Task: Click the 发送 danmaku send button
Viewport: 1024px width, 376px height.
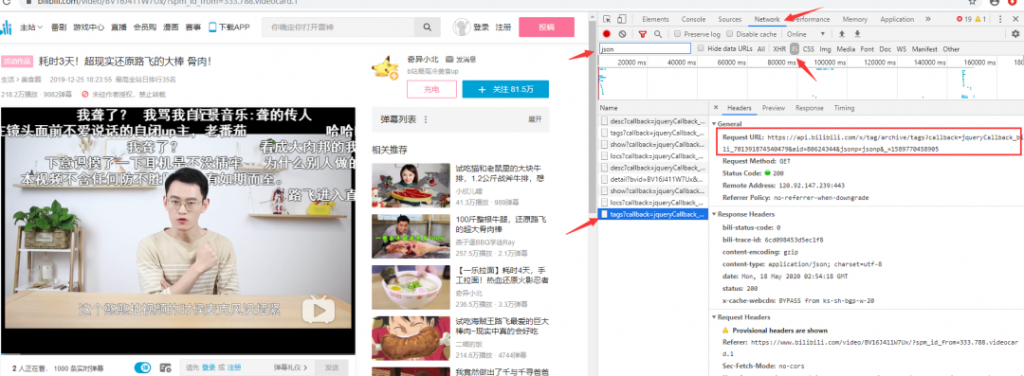Action: click(x=332, y=368)
